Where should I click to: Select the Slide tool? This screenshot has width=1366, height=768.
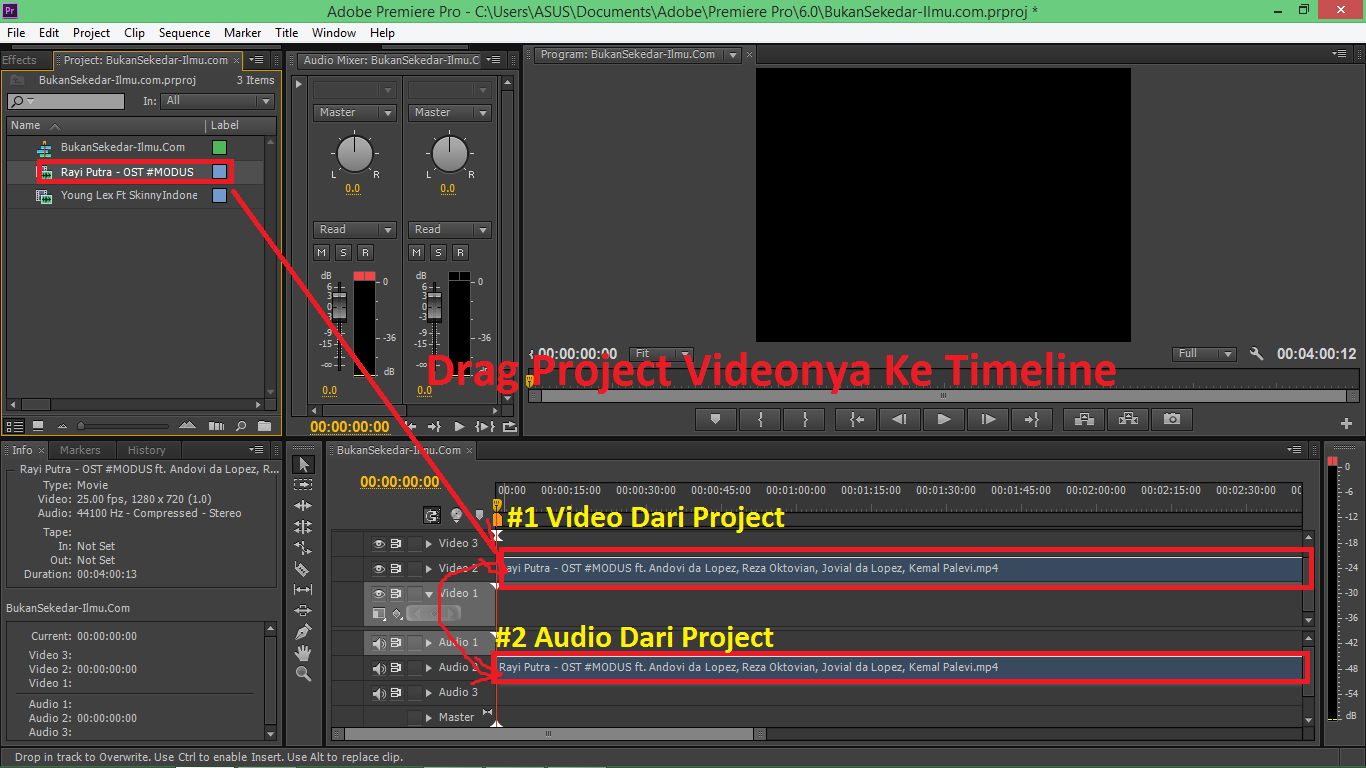(303, 610)
